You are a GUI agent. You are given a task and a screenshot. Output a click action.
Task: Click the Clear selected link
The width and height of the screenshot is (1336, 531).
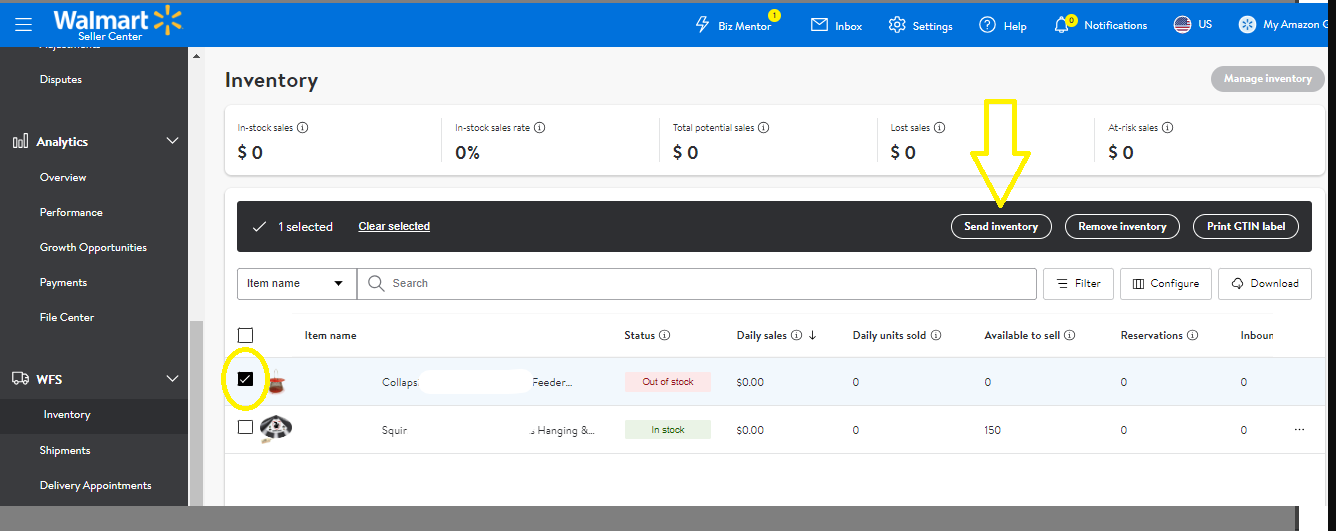[394, 227]
